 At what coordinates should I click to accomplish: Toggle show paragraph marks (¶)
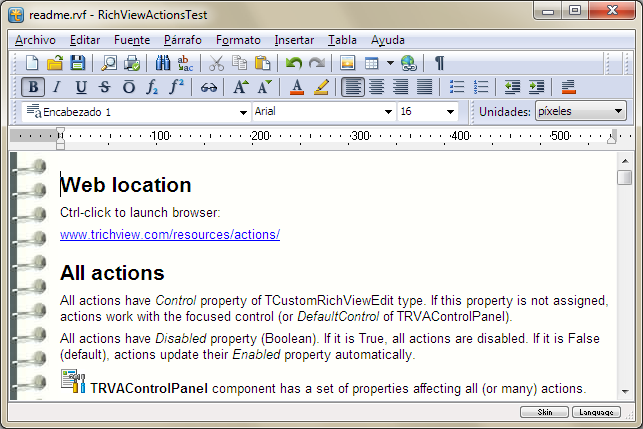coord(439,63)
